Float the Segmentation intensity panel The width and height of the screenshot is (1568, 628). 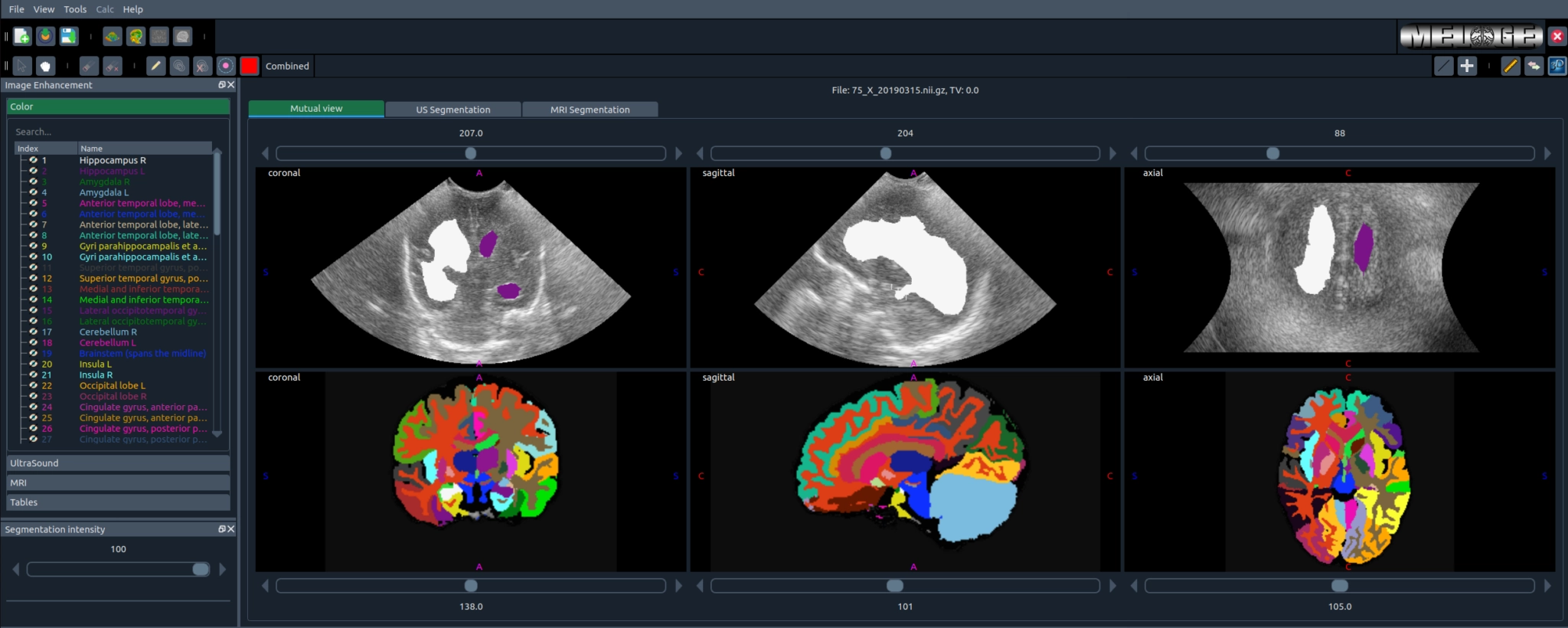coord(222,529)
